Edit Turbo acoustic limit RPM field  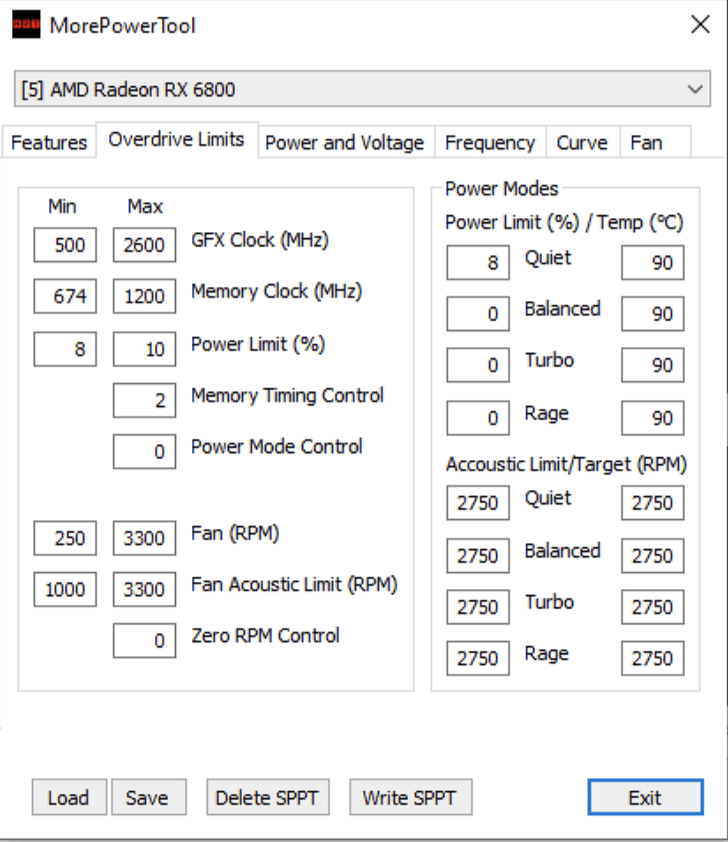[478, 607]
